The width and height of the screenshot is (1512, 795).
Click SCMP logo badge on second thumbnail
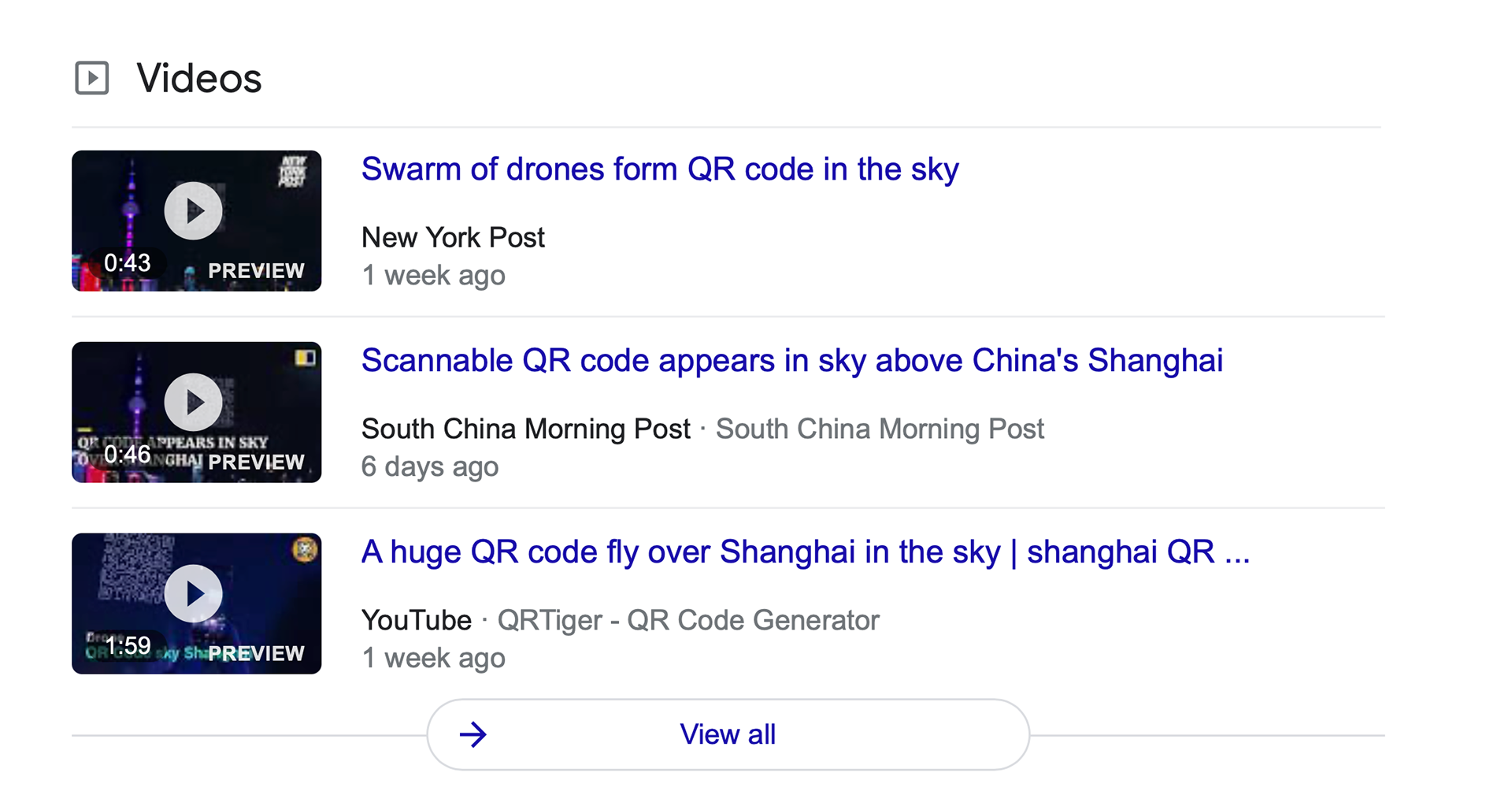pyautogui.click(x=305, y=358)
